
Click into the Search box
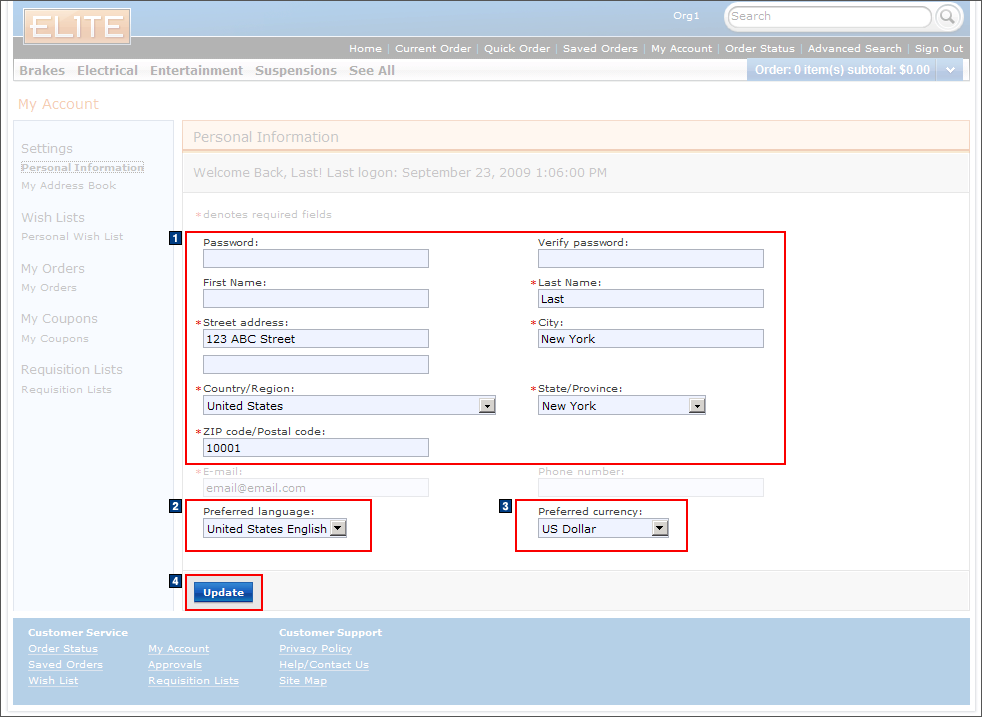point(830,16)
